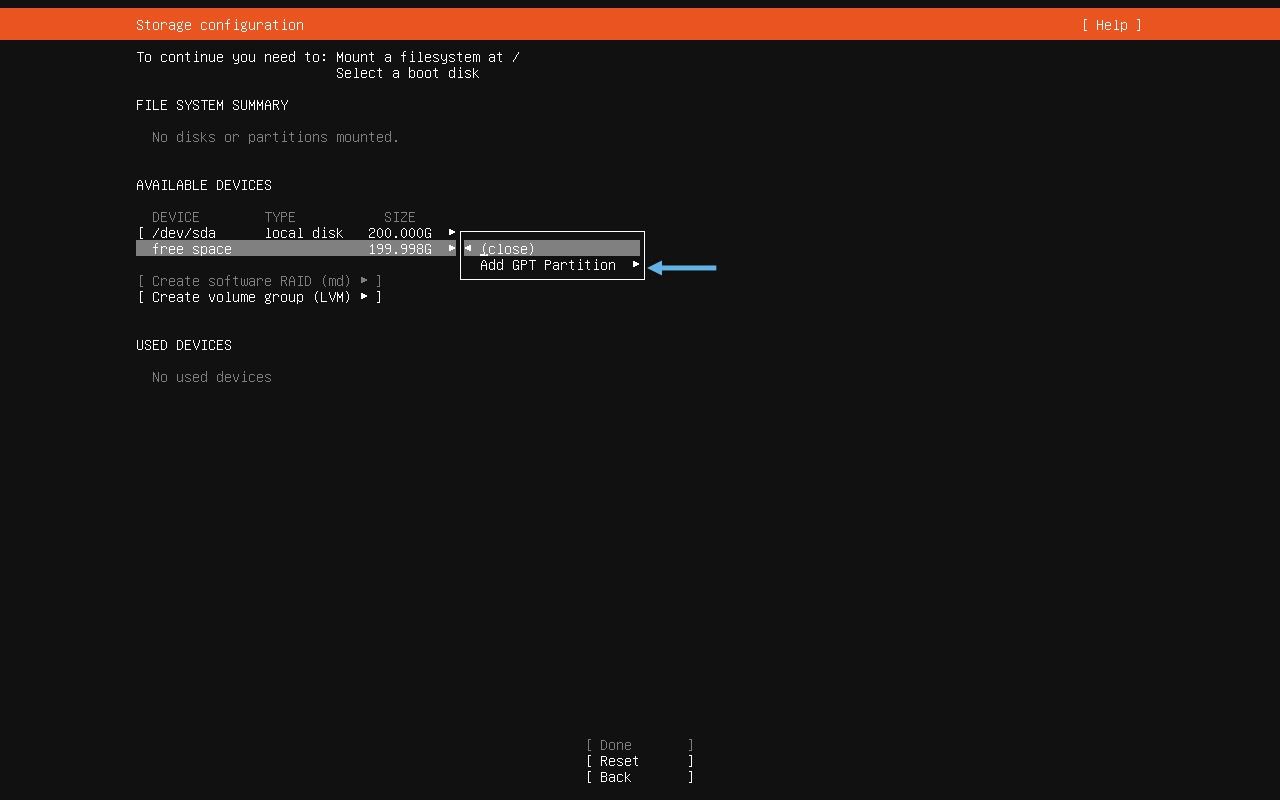Expand the /dev/sda disk options arrow
The height and width of the screenshot is (800, 1280).
(452, 232)
